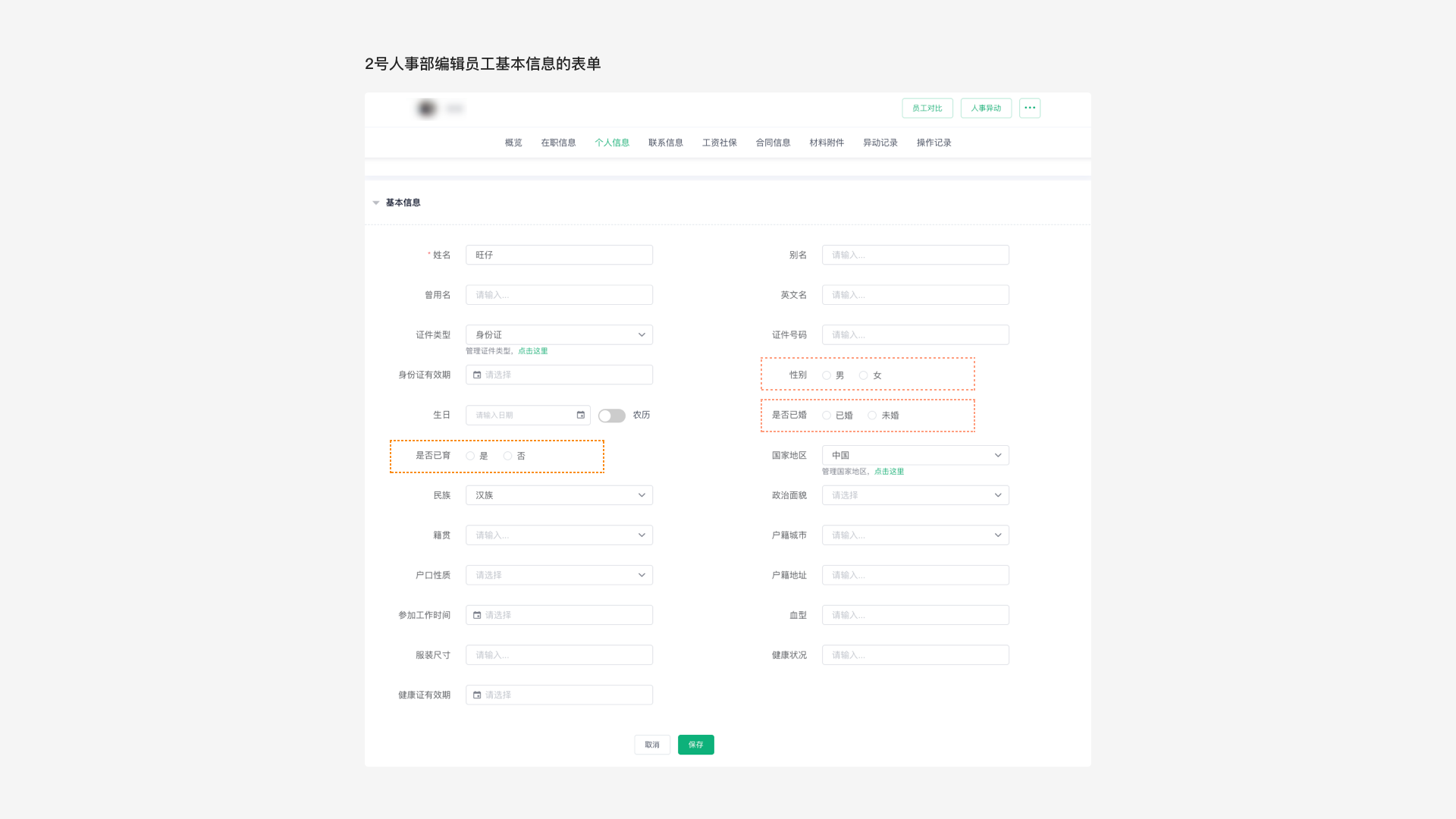Click calendar icon in 健康证有效期 field
Viewport: 1456px width, 819px height.
(477, 695)
